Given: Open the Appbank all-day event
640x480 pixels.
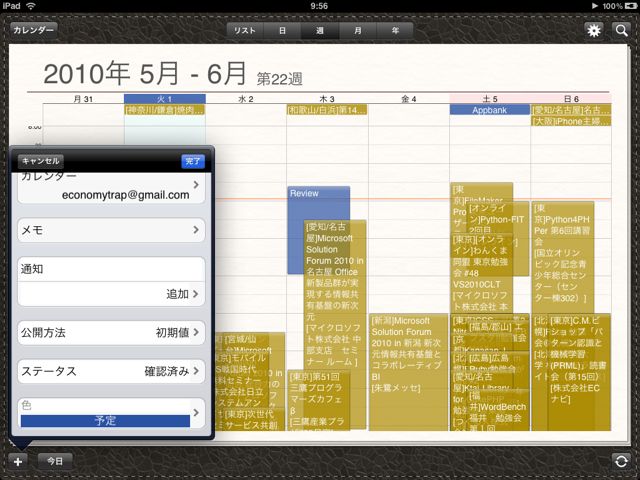Looking at the screenshot, I should [489, 110].
